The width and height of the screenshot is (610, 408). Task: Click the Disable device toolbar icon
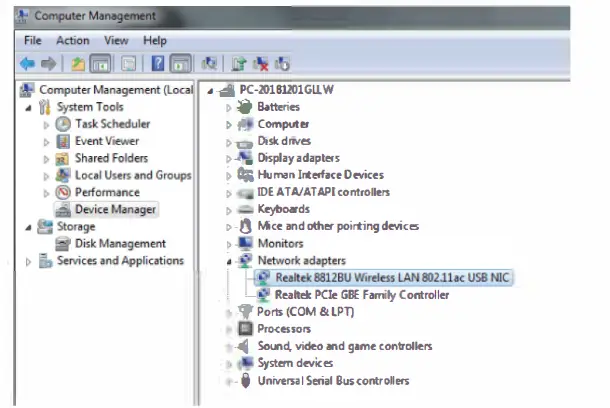282,63
